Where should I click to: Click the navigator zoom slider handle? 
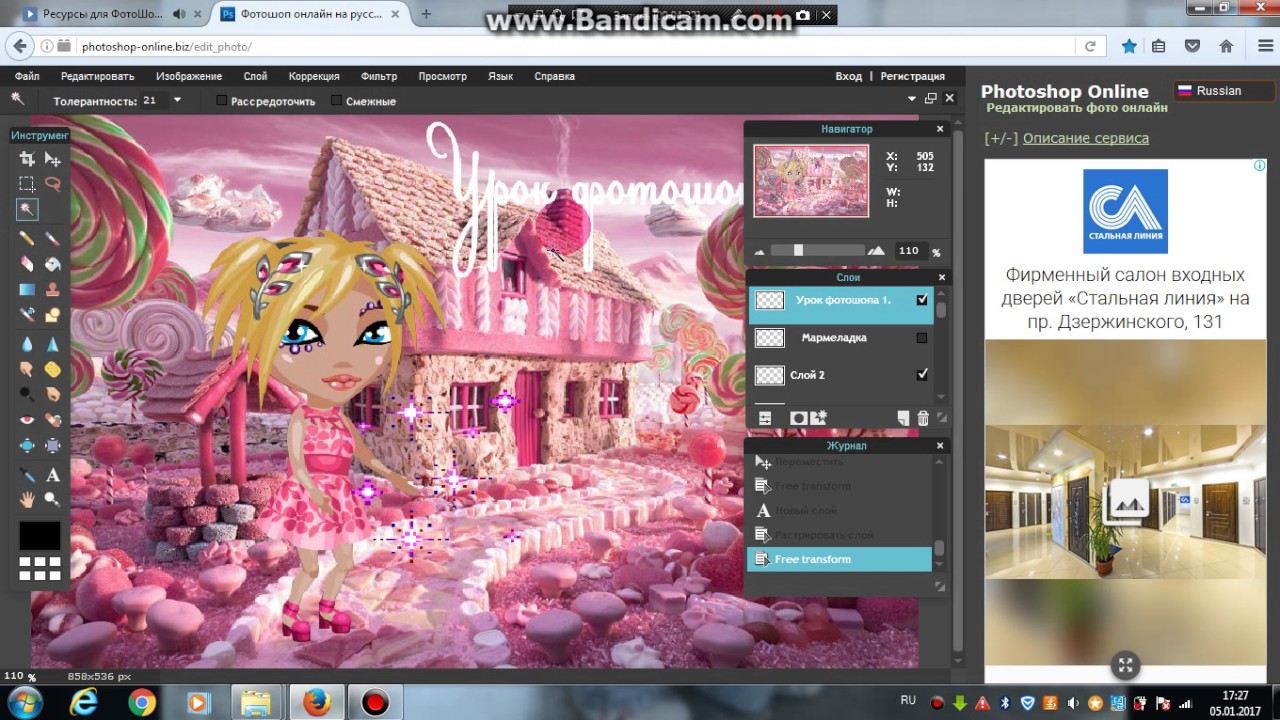(x=798, y=250)
